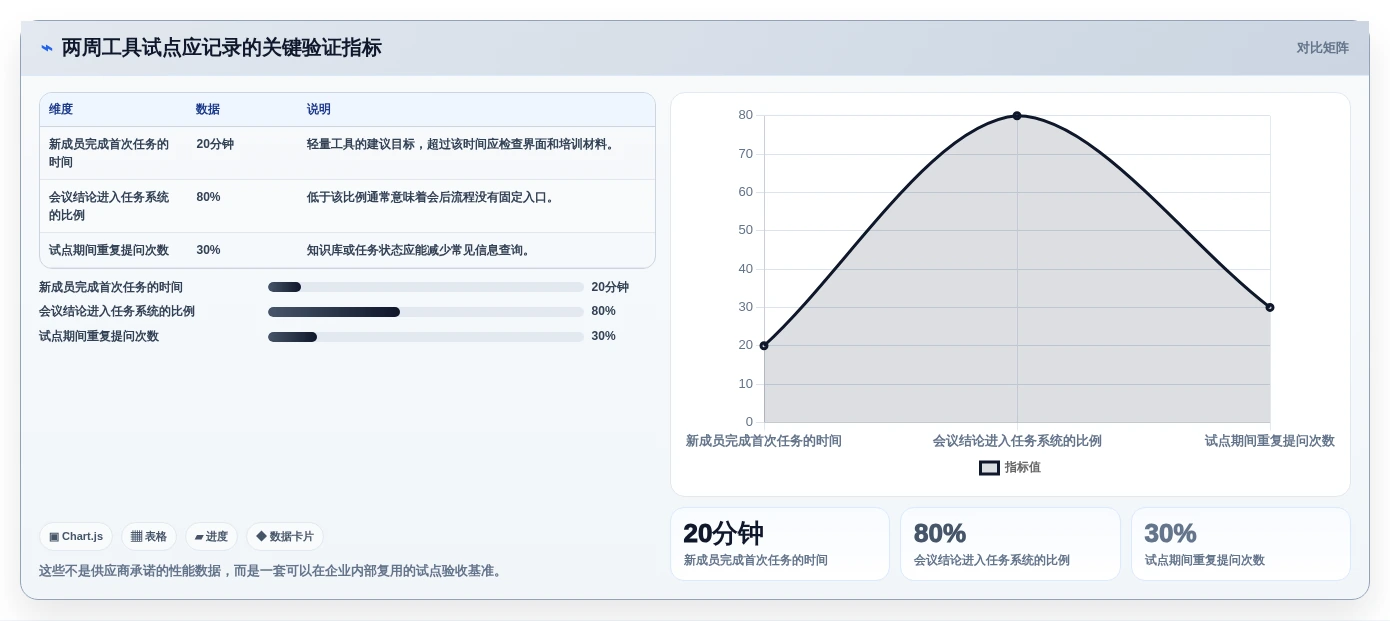This screenshot has height=621, width=1390.
Task: Click x-axis label 新成员完成首次任务的时间
Action: click(764, 441)
